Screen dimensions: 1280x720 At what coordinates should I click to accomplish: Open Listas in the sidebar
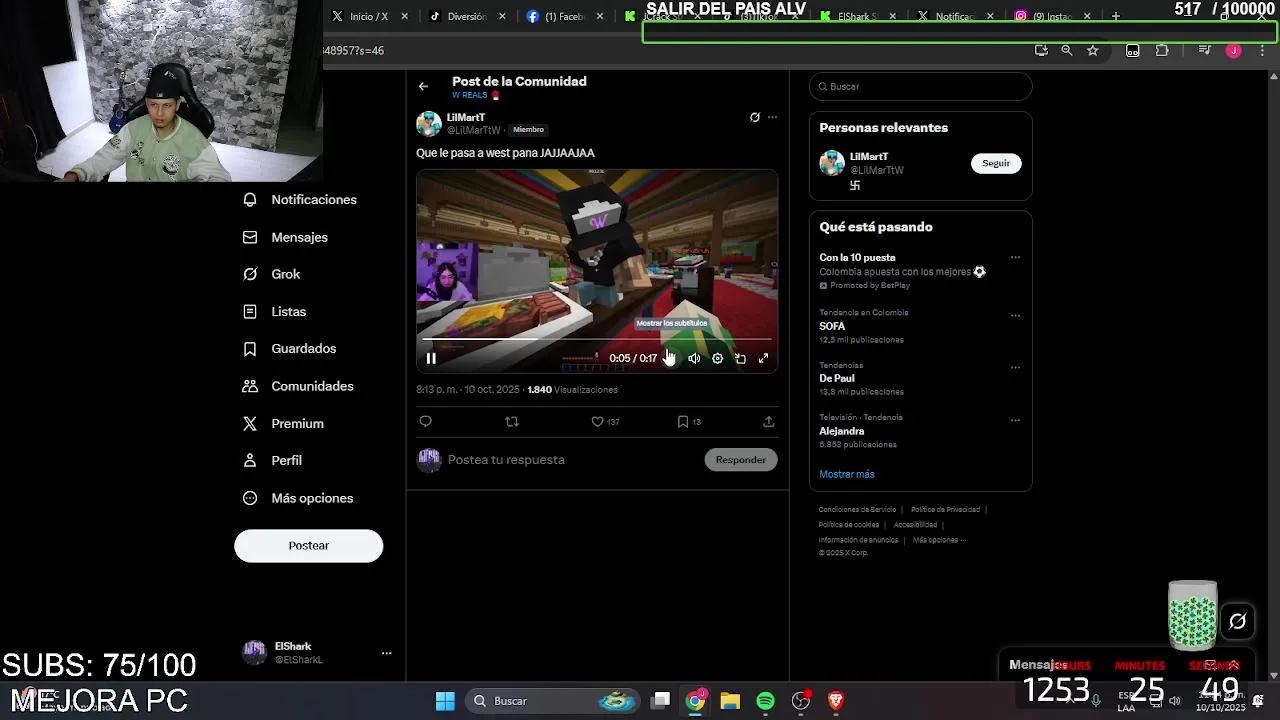[275, 312]
